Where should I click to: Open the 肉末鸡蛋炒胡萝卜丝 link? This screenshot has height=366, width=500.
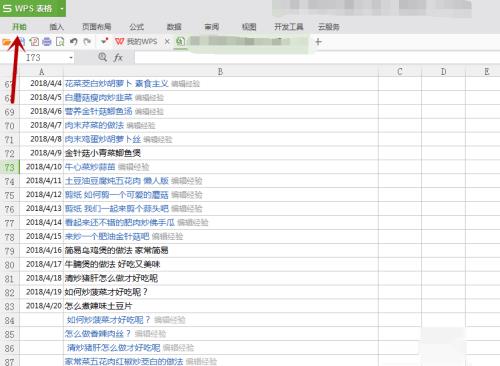point(103,139)
